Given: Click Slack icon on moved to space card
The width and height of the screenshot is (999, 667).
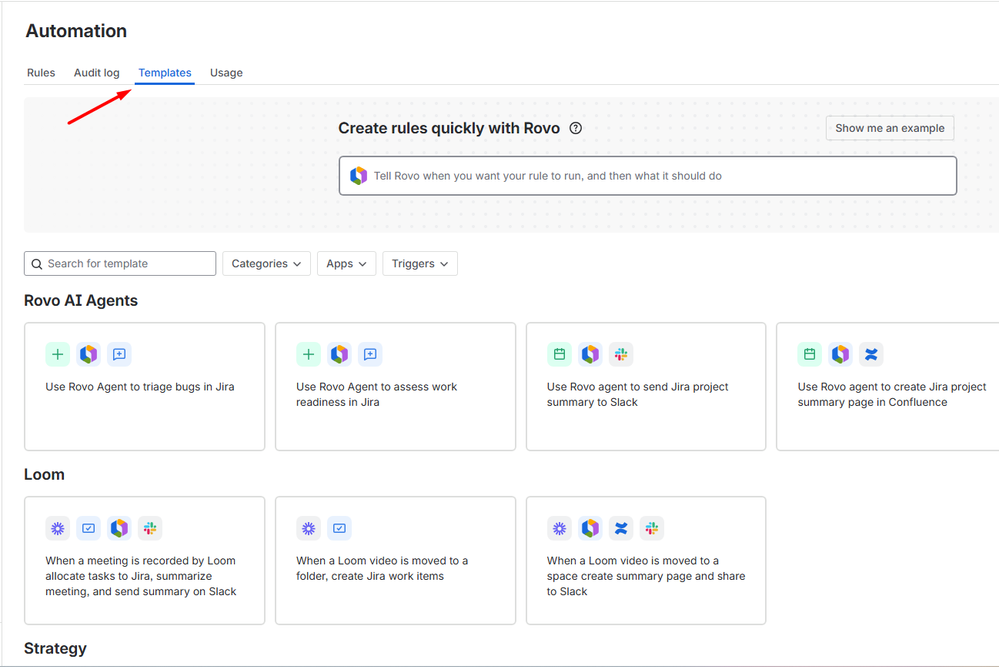Looking at the screenshot, I should coord(652,528).
